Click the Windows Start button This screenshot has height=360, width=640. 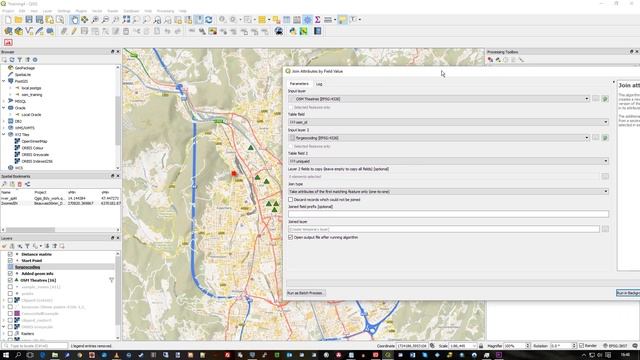pos(6,355)
